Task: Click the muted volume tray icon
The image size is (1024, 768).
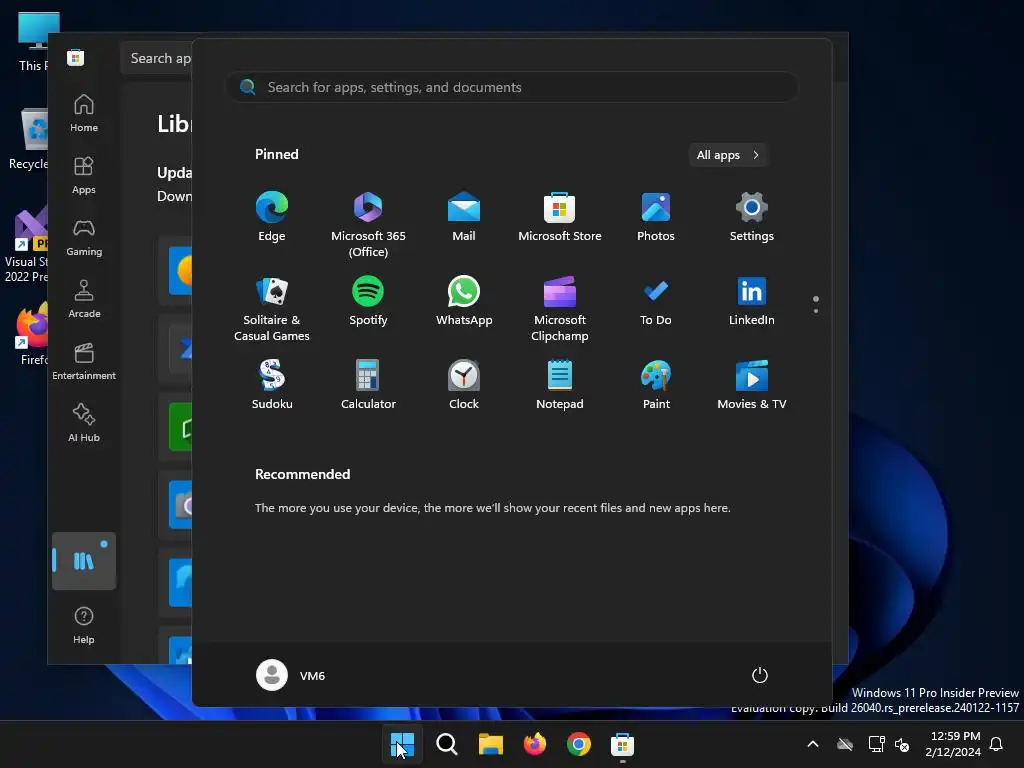Action: pos(902,744)
